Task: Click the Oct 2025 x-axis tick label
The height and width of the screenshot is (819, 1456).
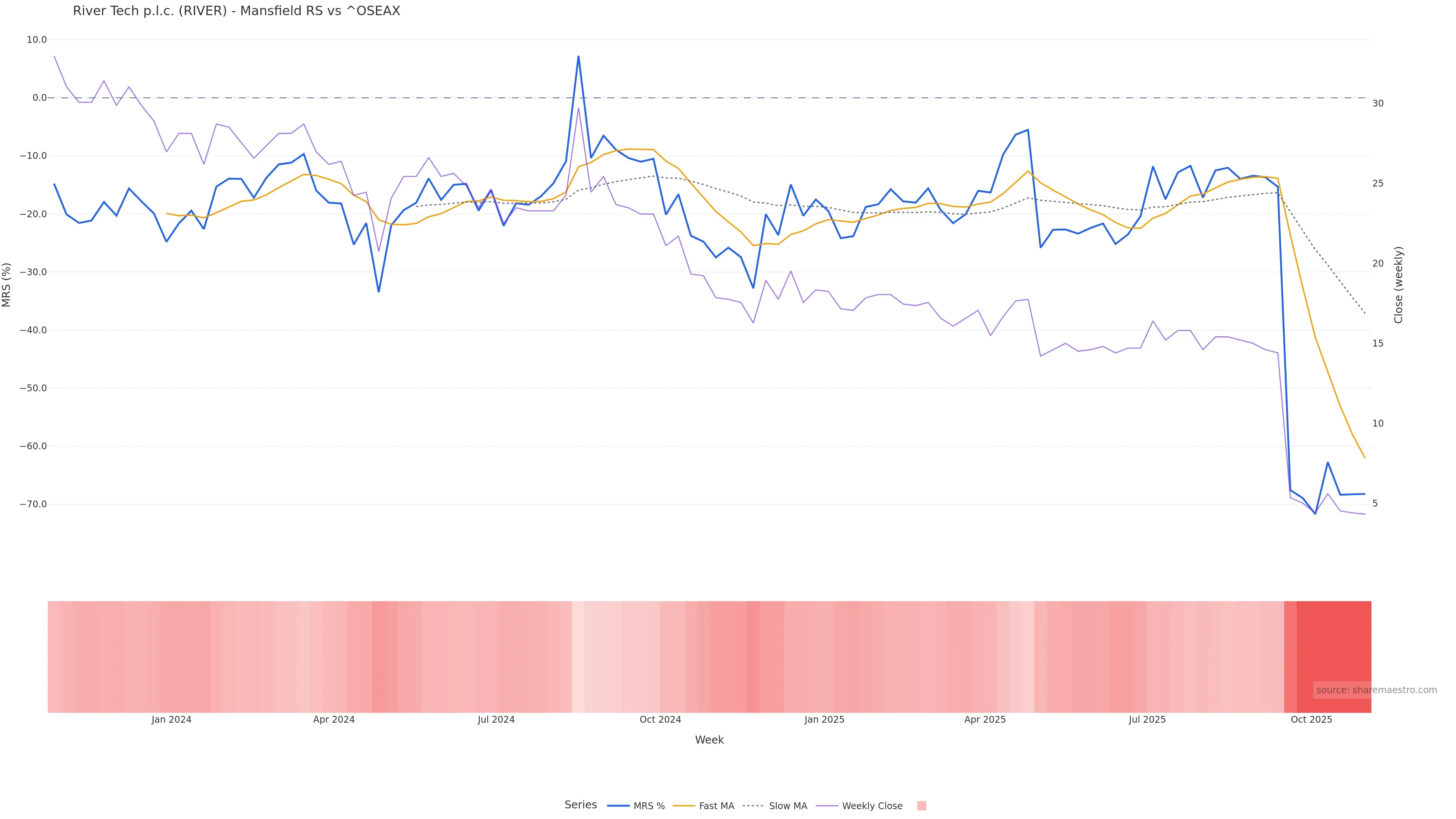Action: 1311,720
